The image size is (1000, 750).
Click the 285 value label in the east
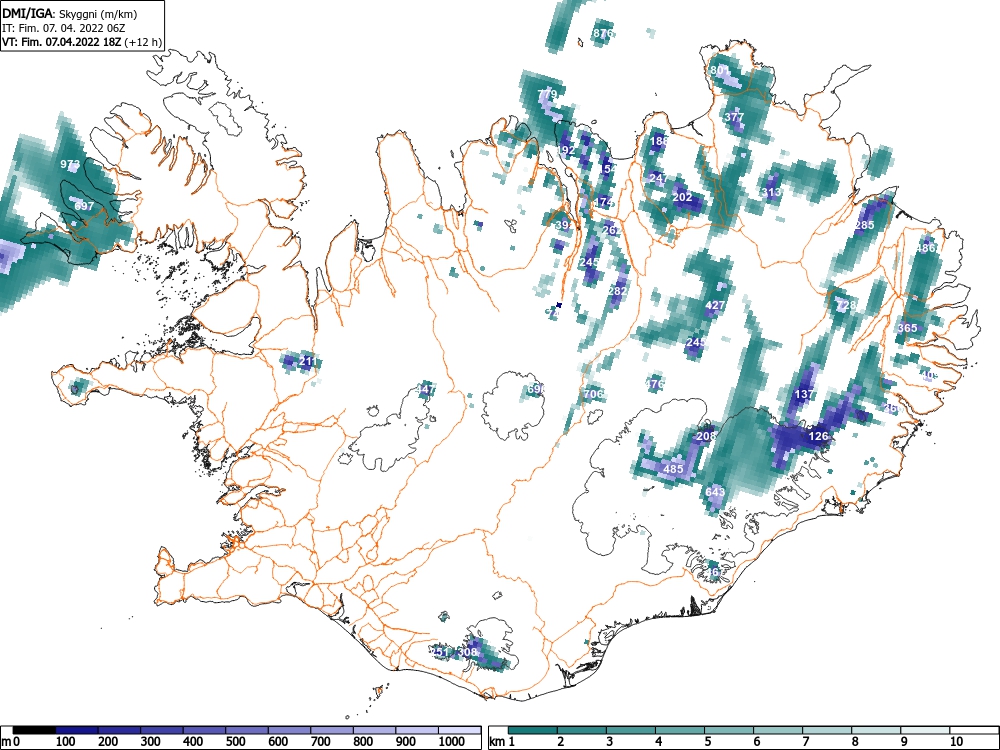(864, 225)
